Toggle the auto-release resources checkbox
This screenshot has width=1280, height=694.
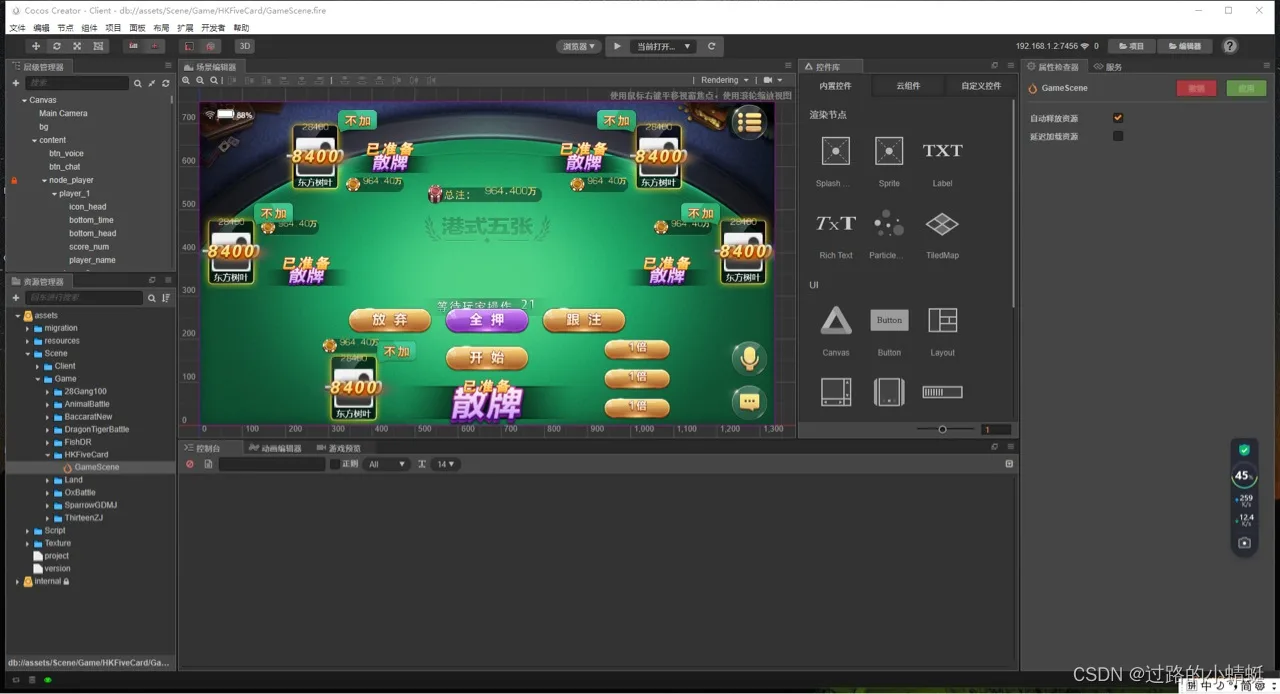tap(1118, 118)
